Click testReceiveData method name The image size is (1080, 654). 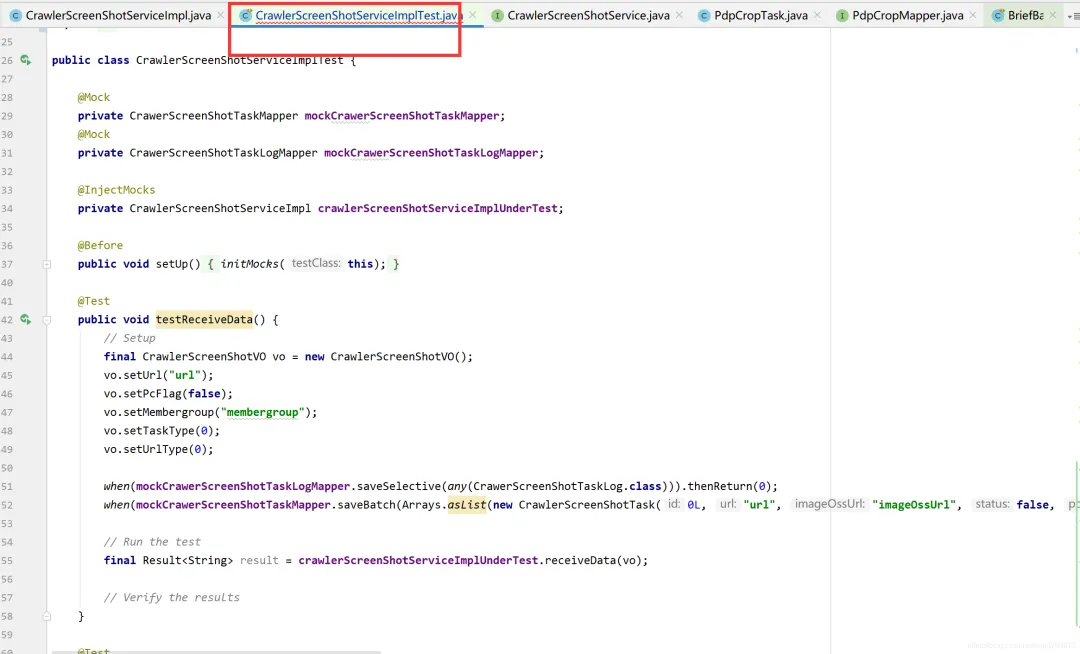pyautogui.click(x=204, y=319)
